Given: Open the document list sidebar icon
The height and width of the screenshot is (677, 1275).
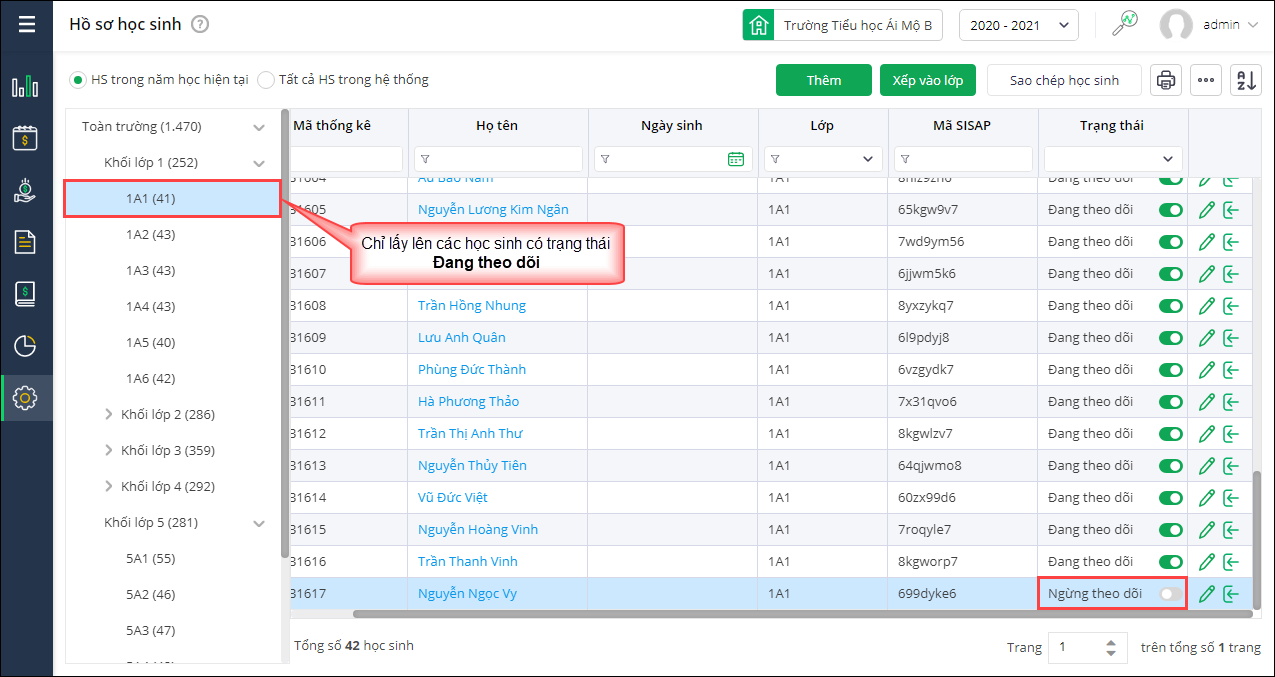Looking at the screenshot, I should [x=25, y=242].
